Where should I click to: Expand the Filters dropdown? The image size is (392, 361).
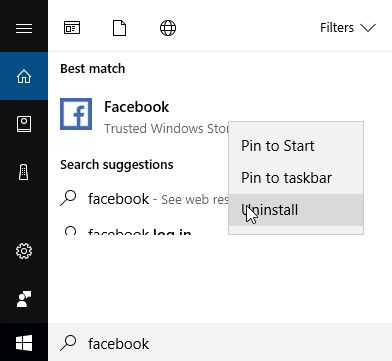coord(348,28)
